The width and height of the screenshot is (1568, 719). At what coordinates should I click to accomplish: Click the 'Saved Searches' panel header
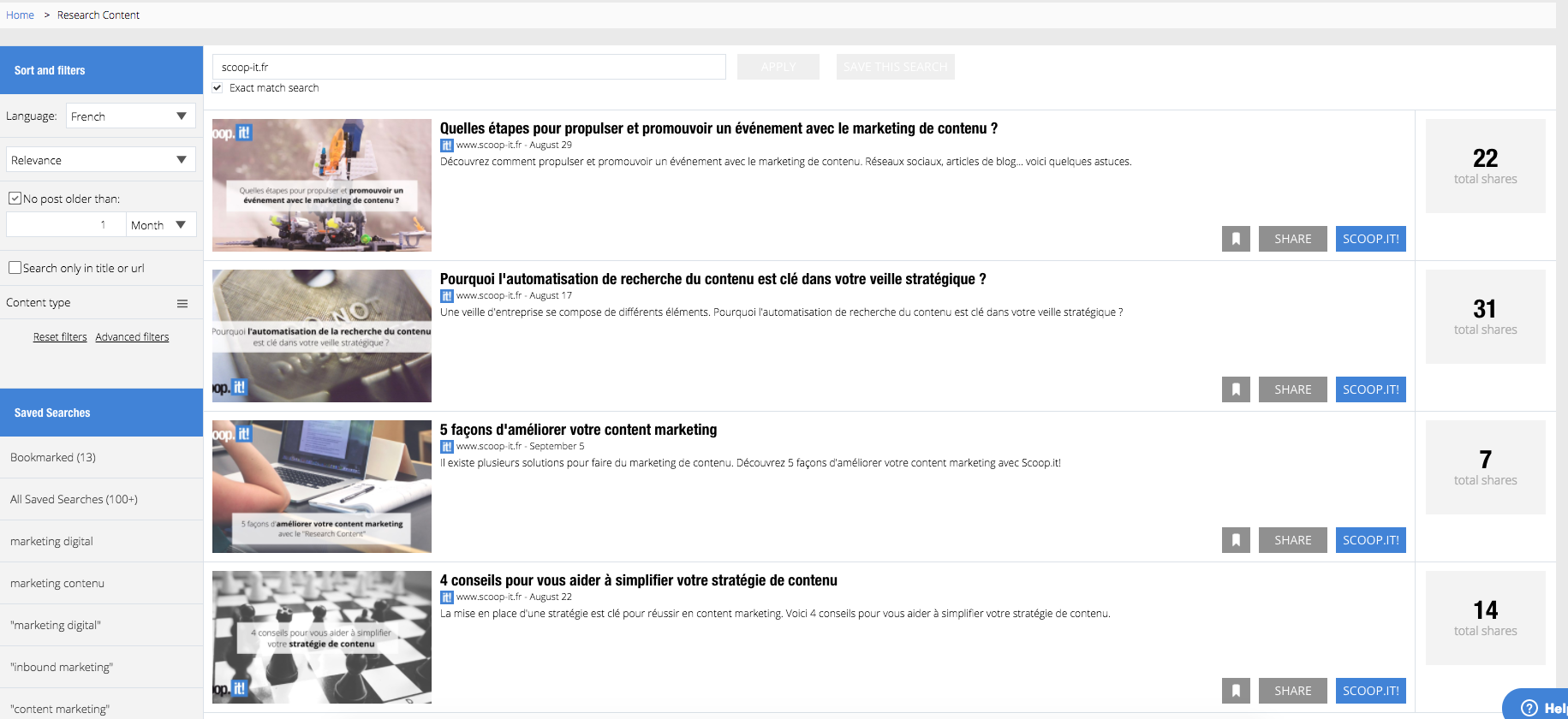(101, 413)
